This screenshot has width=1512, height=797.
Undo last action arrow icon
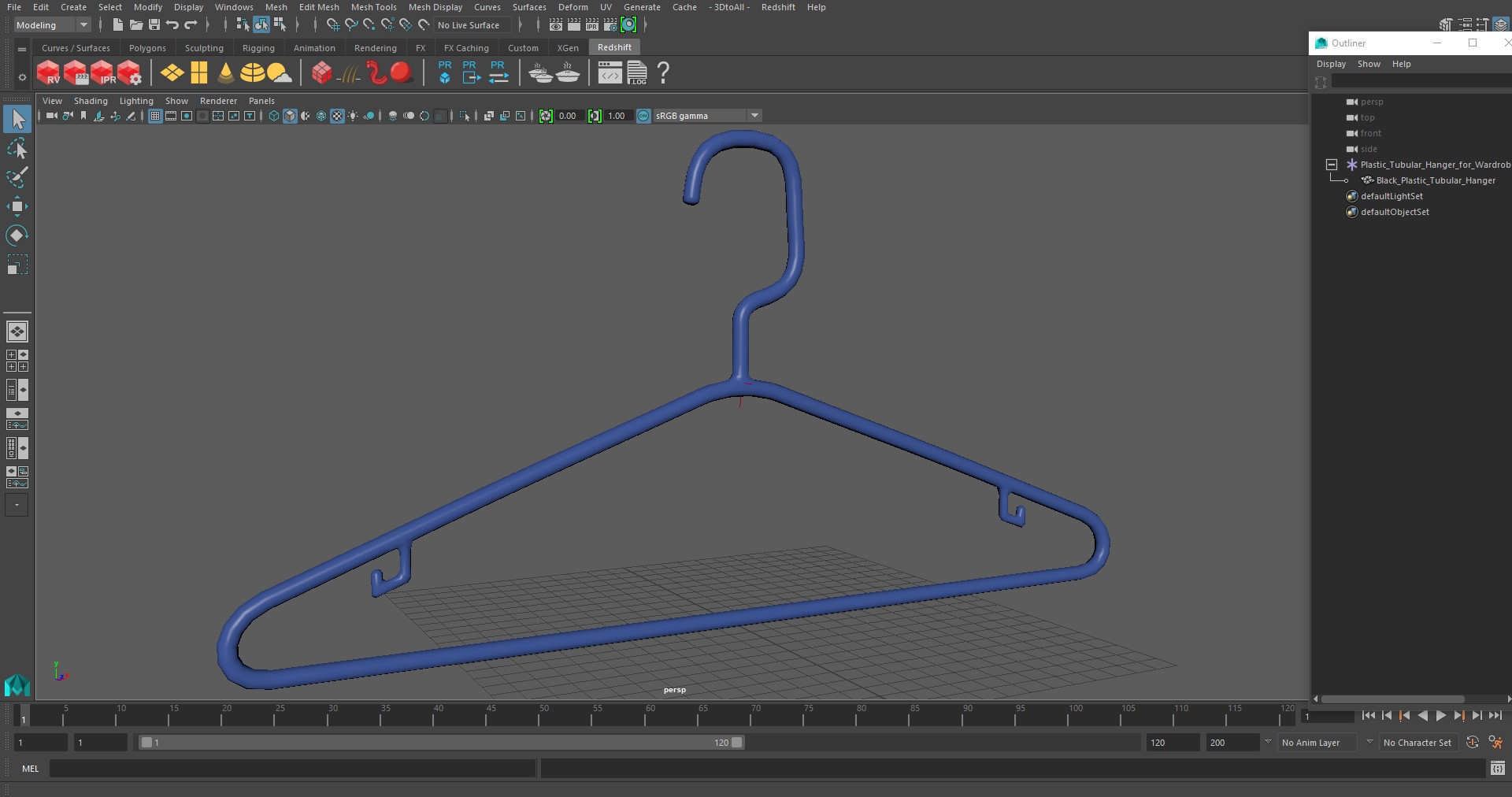172,25
